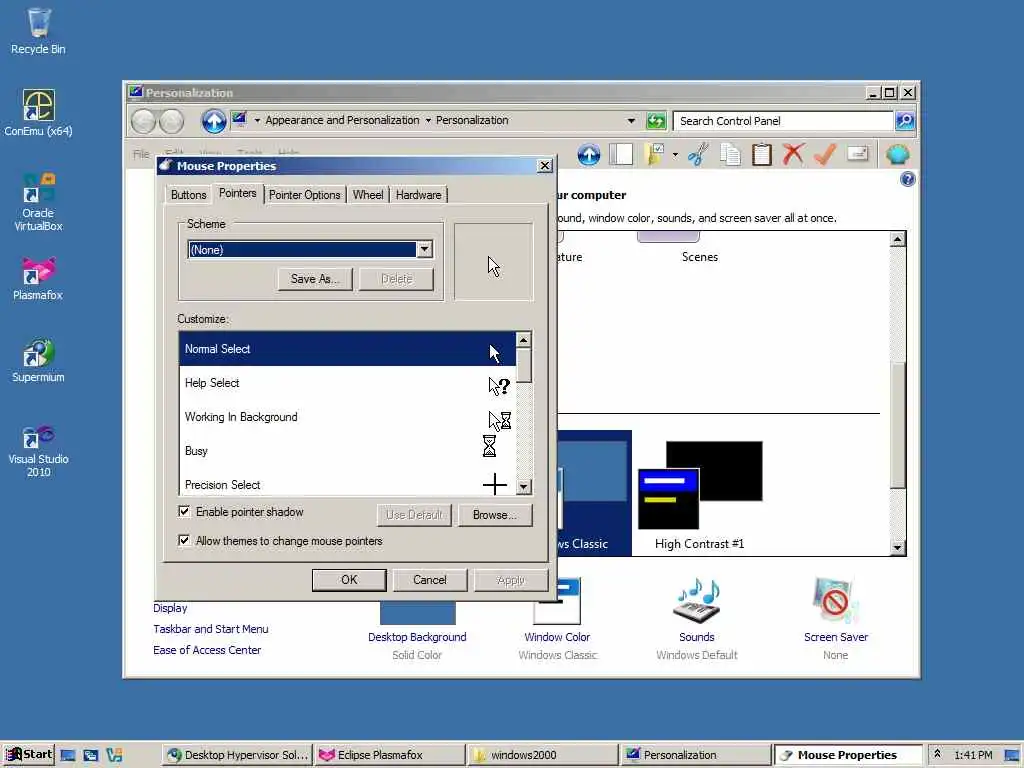Click the scissors Cut toolbar icon
Image resolution: width=1024 pixels, height=768 pixels.
697,155
